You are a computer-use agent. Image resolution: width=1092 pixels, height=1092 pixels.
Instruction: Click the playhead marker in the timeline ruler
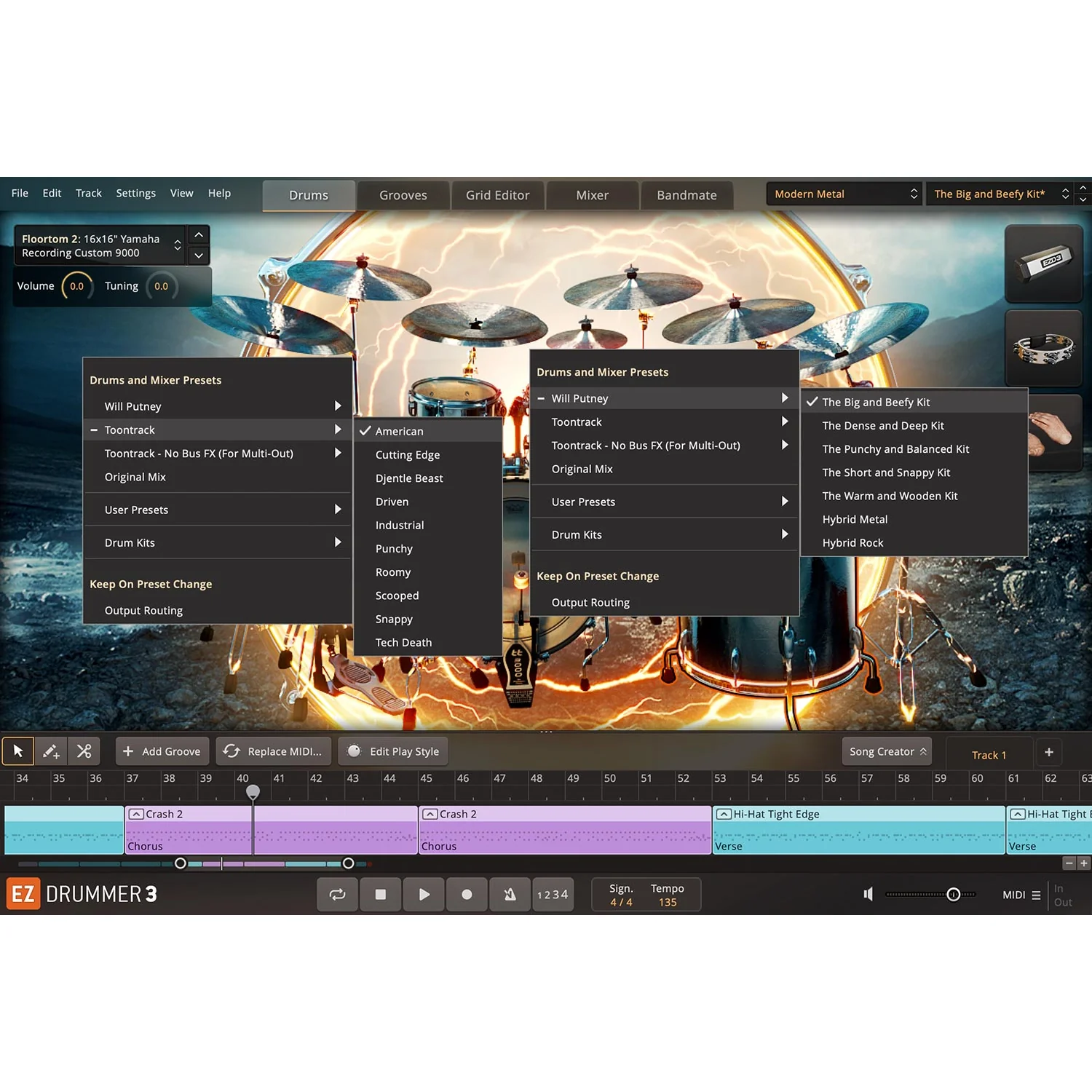[253, 791]
